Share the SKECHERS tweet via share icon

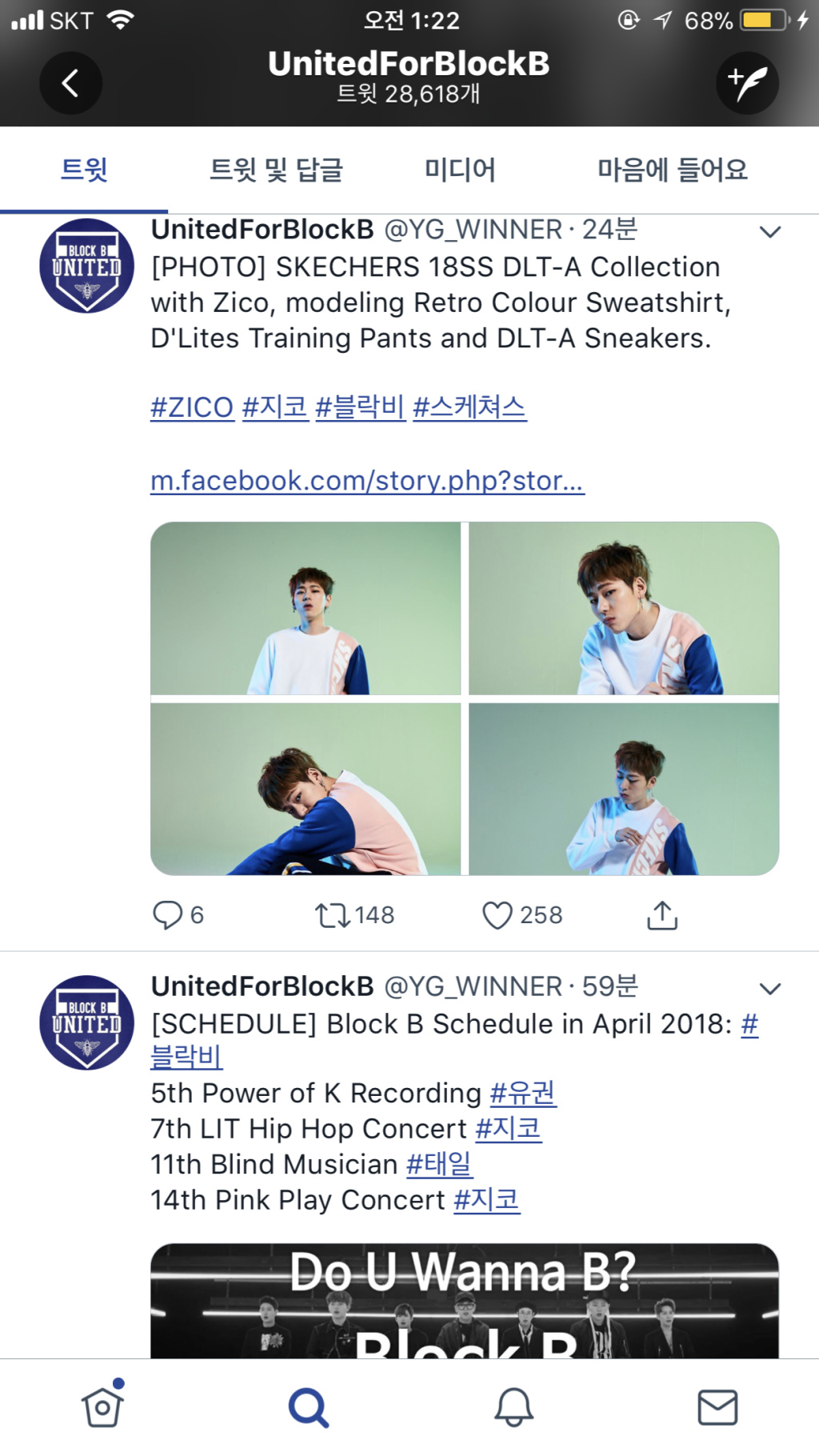[x=661, y=915]
